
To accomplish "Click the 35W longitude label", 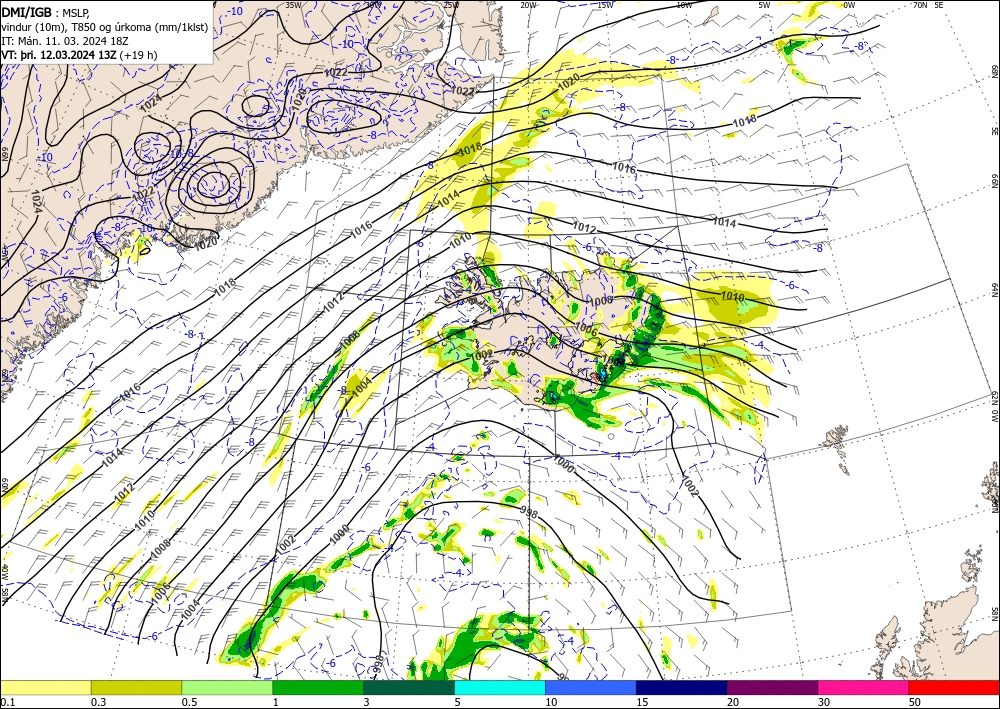I will click(x=293, y=4).
